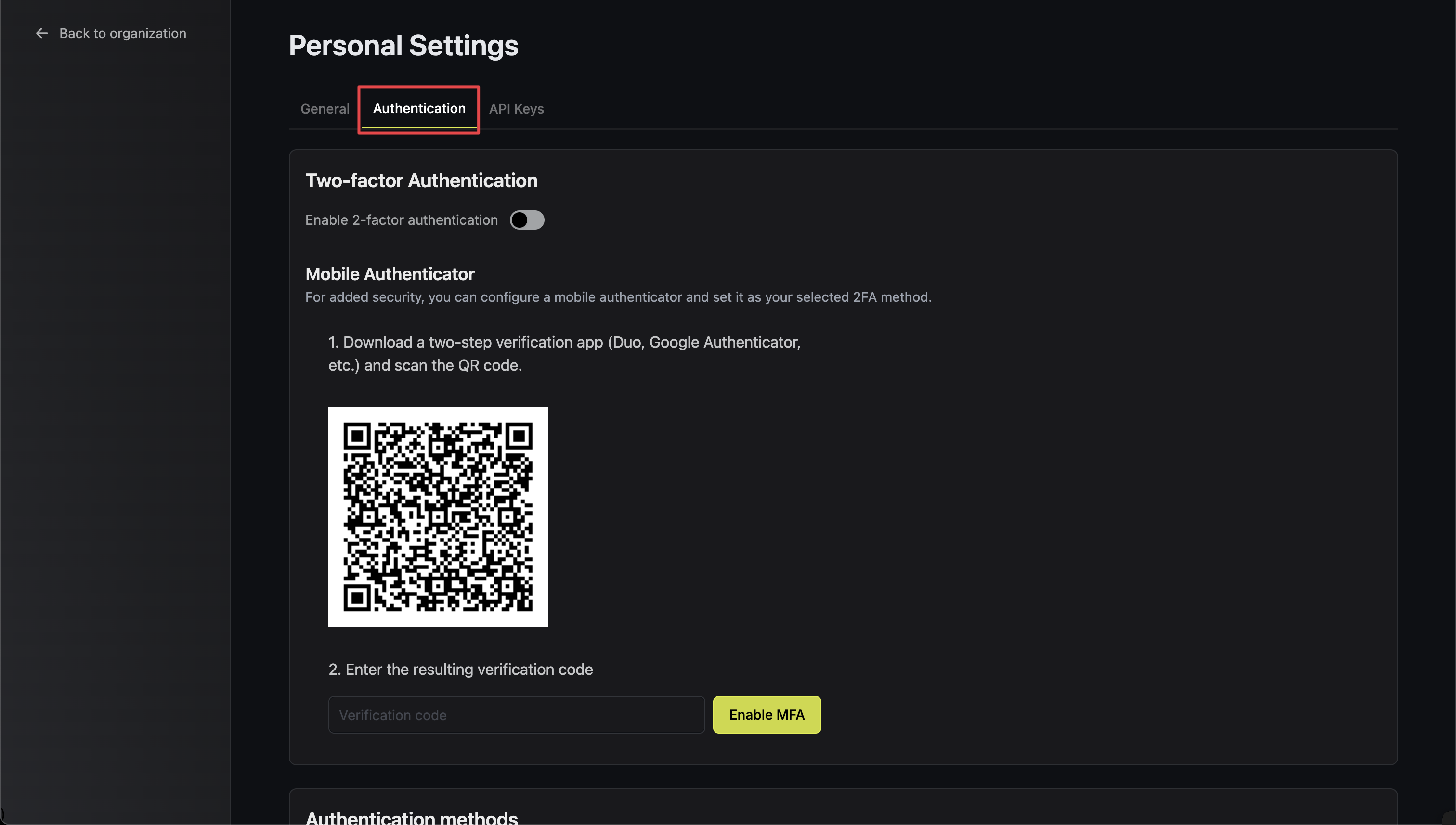
Task: Click the 'Download a two-step verification app' instruction
Action: [564, 354]
